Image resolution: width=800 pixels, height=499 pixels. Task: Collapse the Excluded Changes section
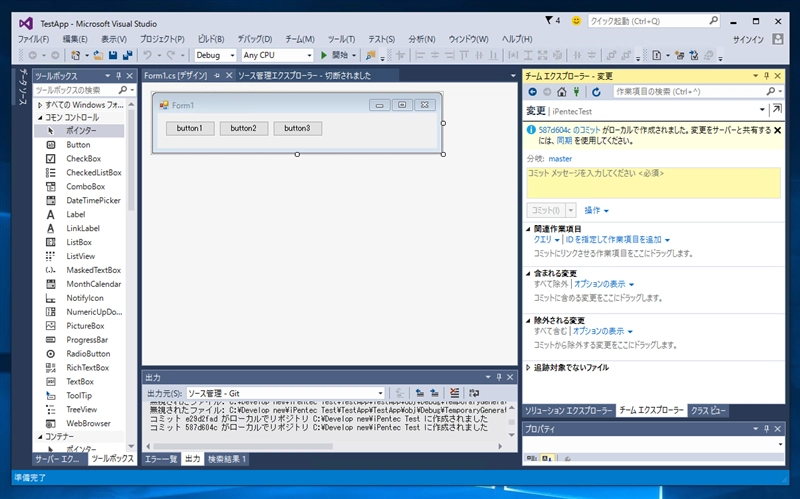pos(529,320)
